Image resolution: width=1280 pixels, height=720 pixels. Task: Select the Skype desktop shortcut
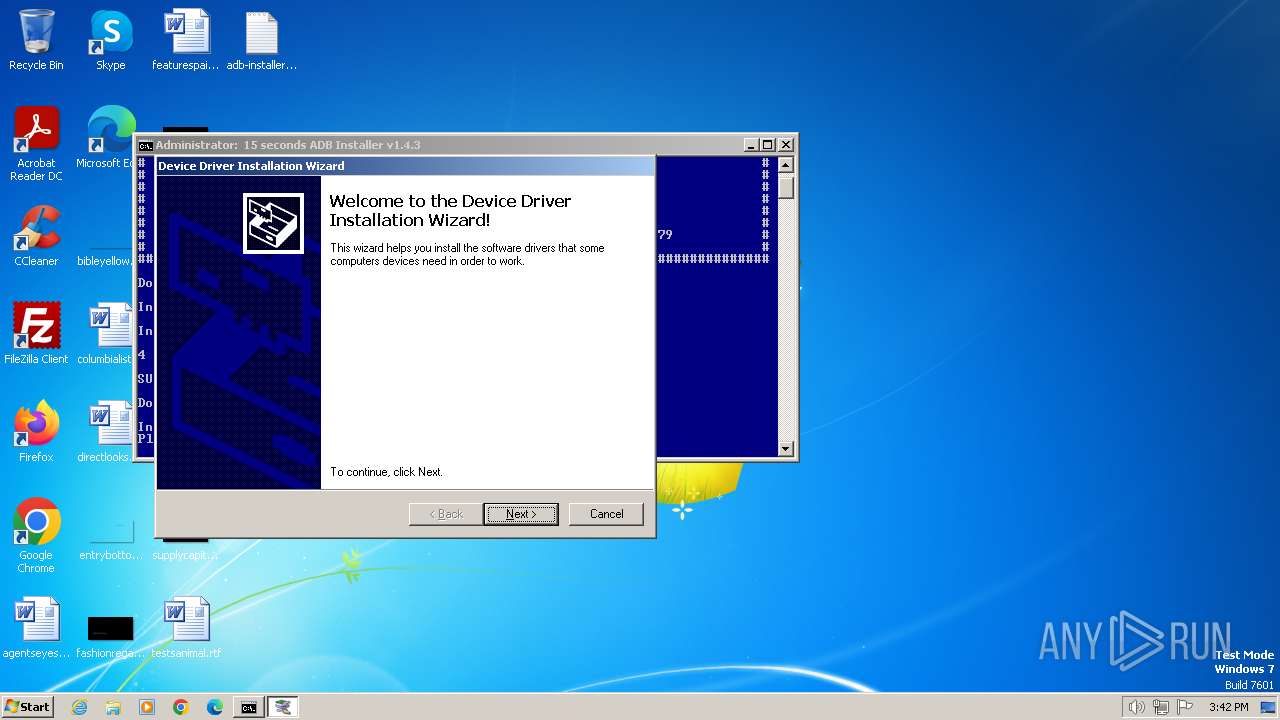coord(110,40)
